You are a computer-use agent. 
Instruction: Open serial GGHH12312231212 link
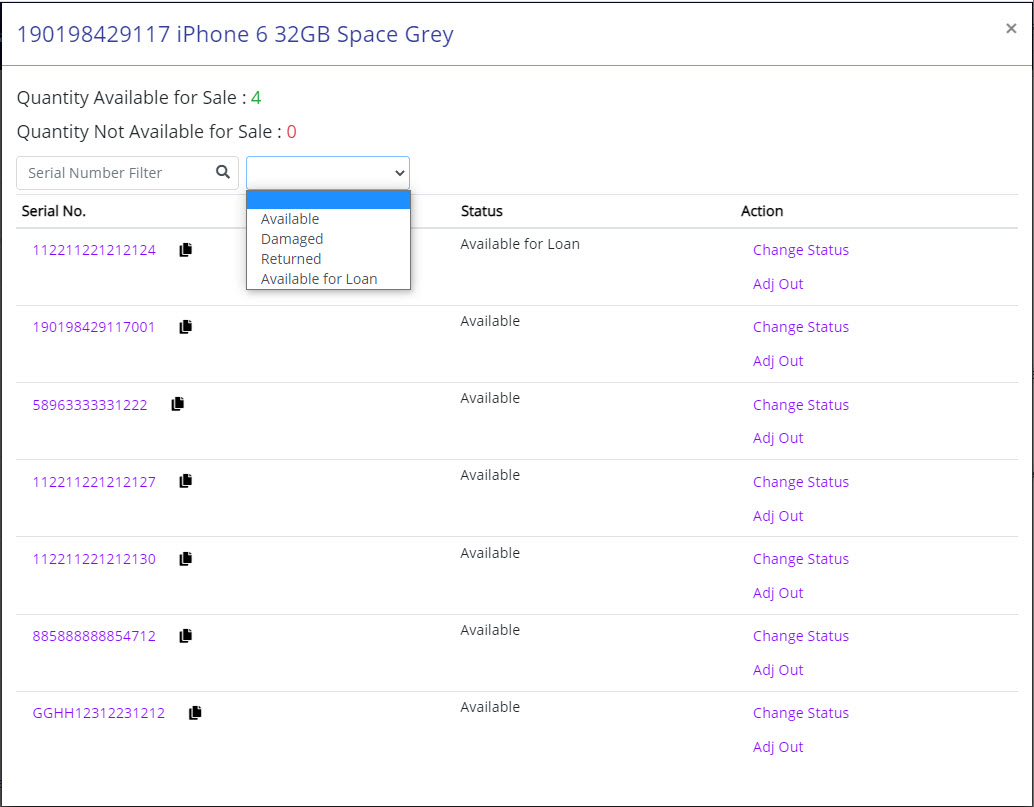coord(99,713)
